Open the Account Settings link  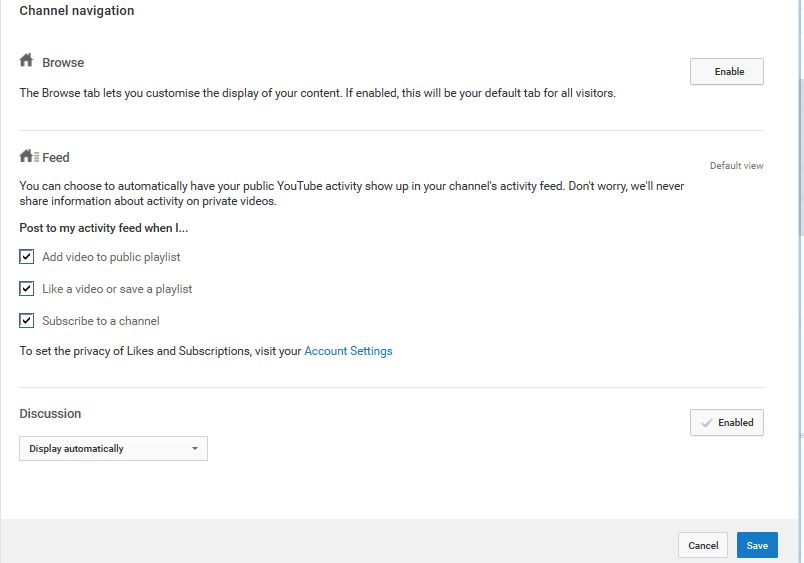(348, 351)
